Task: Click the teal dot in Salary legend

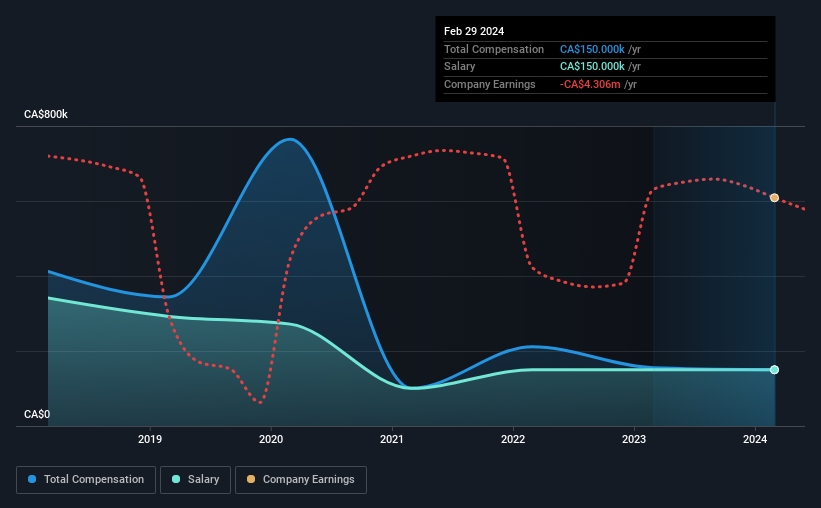Action: [x=176, y=479]
